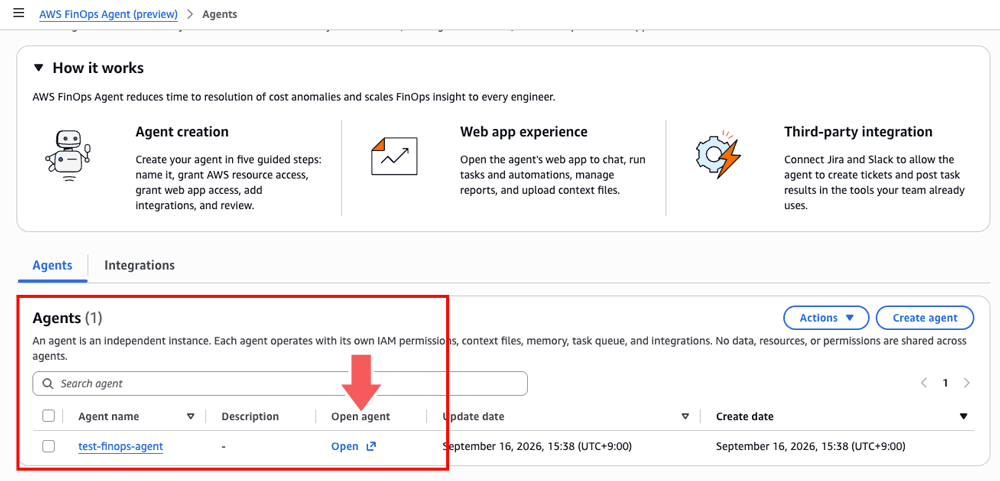Click the Open agent column header
The height and width of the screenshot is (481, 1000).
pos(360,417)
